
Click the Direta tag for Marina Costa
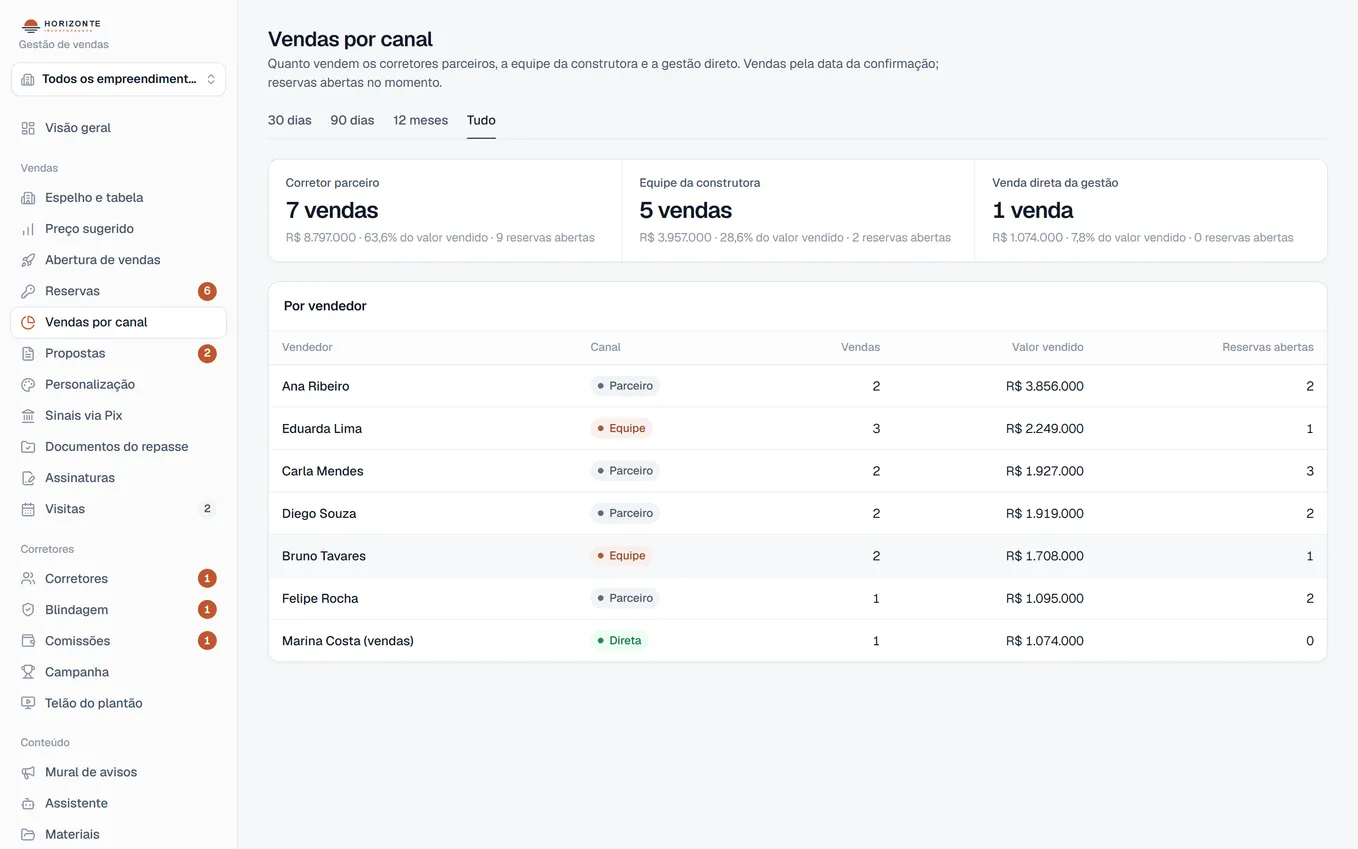tap(619, 640)
